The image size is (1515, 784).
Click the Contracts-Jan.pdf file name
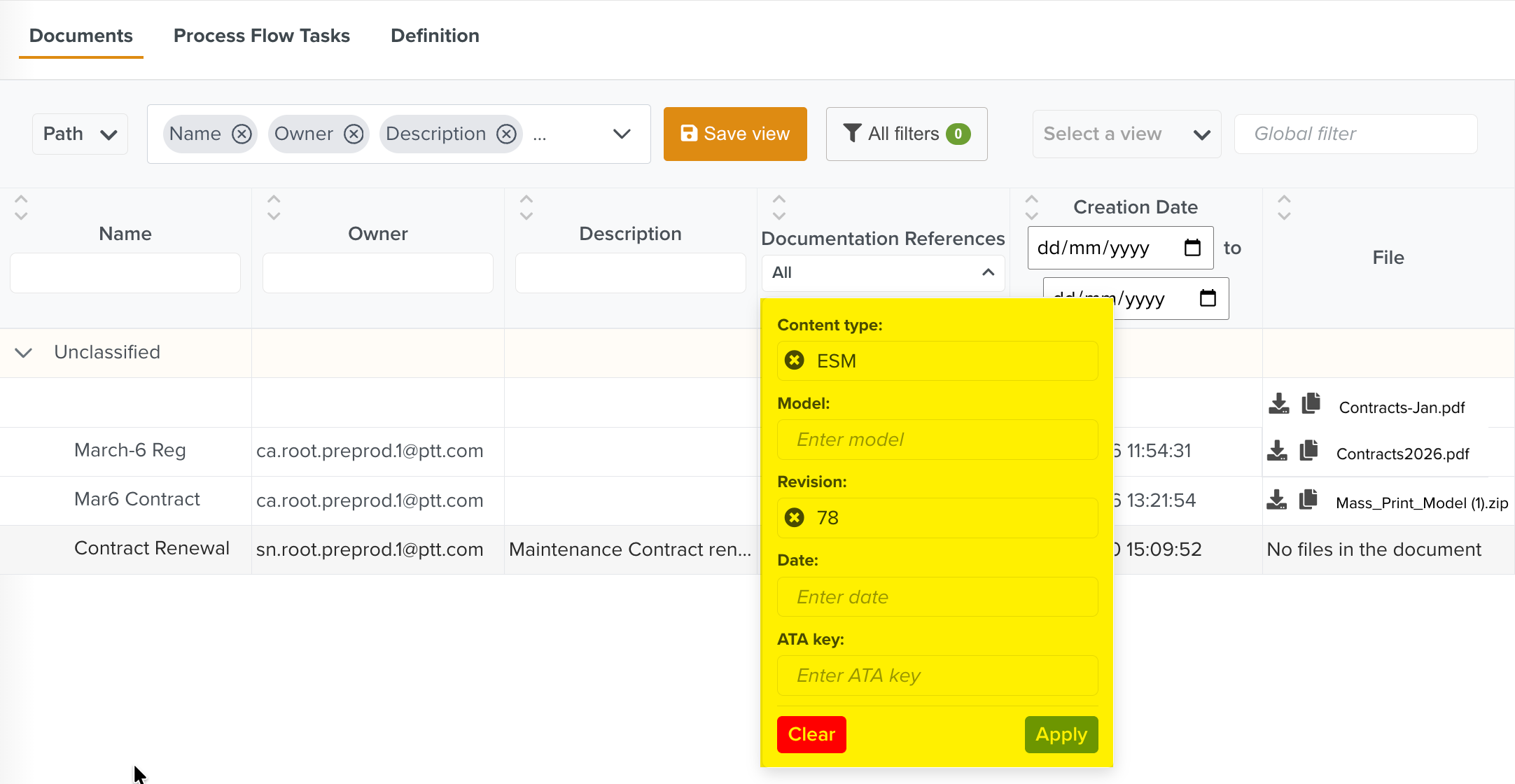[x=1402, y=407]
